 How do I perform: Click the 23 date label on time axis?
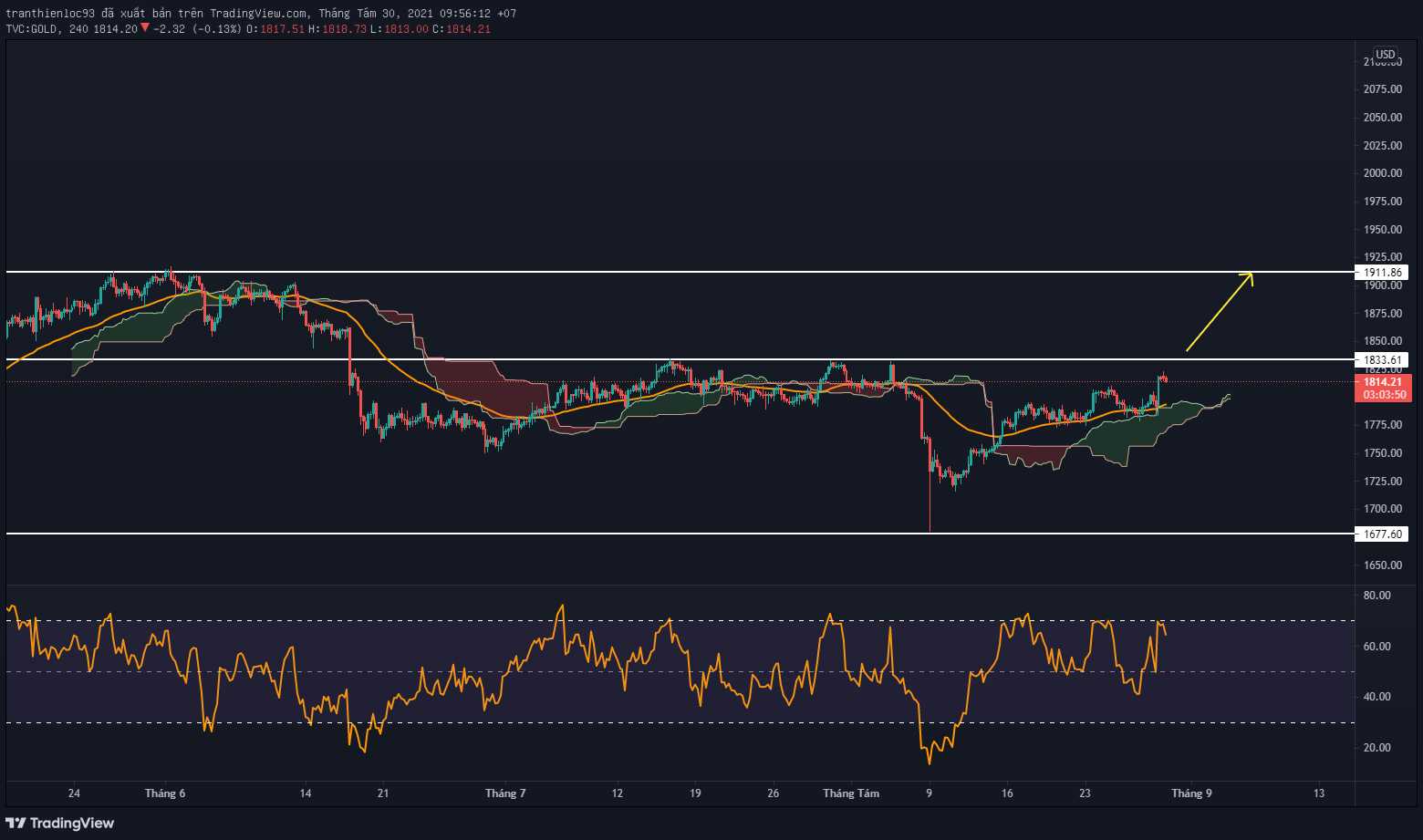coord(1085,793)
